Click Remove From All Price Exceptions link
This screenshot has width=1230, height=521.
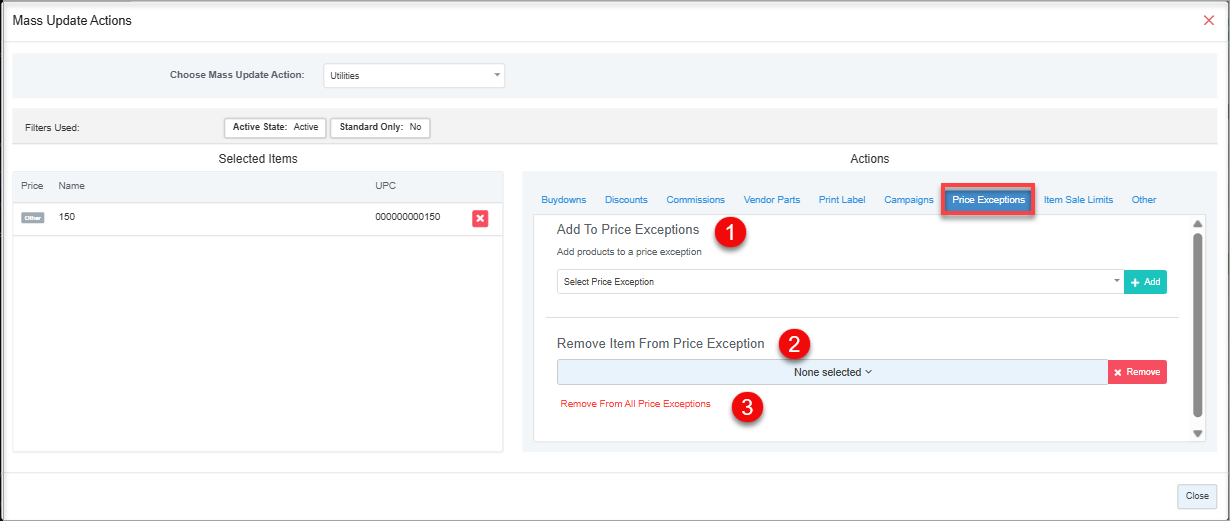(x=635, y=404)
